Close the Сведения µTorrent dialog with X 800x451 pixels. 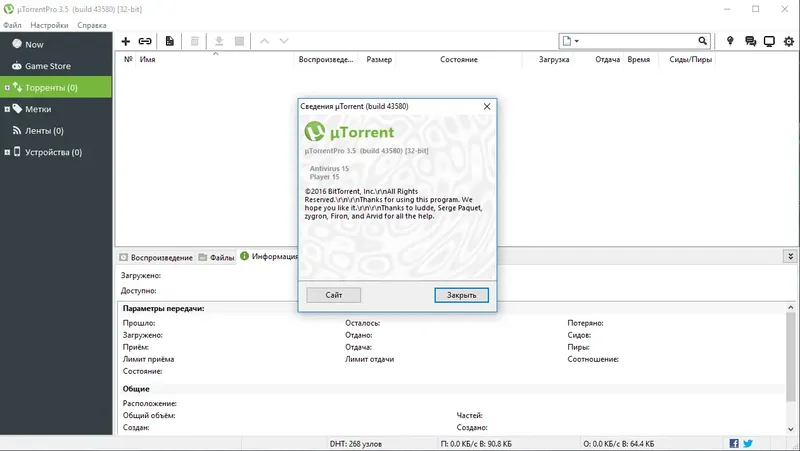point(487,106)
